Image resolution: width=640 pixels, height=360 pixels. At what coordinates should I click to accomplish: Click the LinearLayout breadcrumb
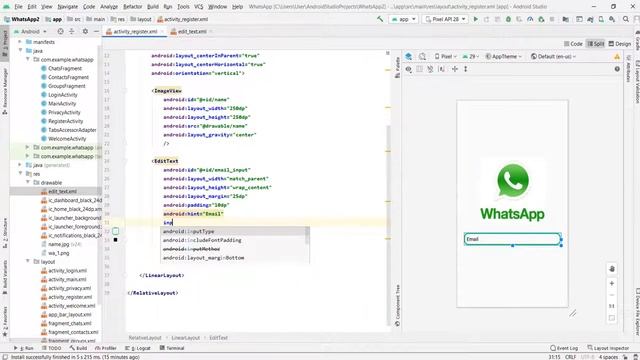click(x=185, y=338)
